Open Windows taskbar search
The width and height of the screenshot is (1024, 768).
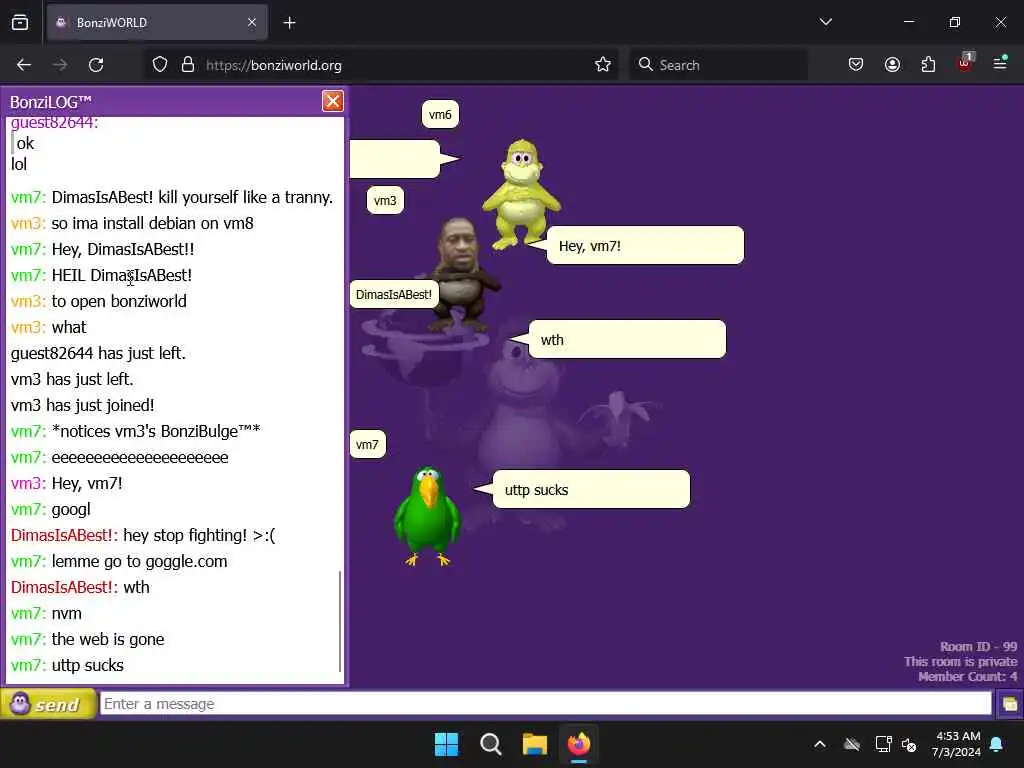490,744
